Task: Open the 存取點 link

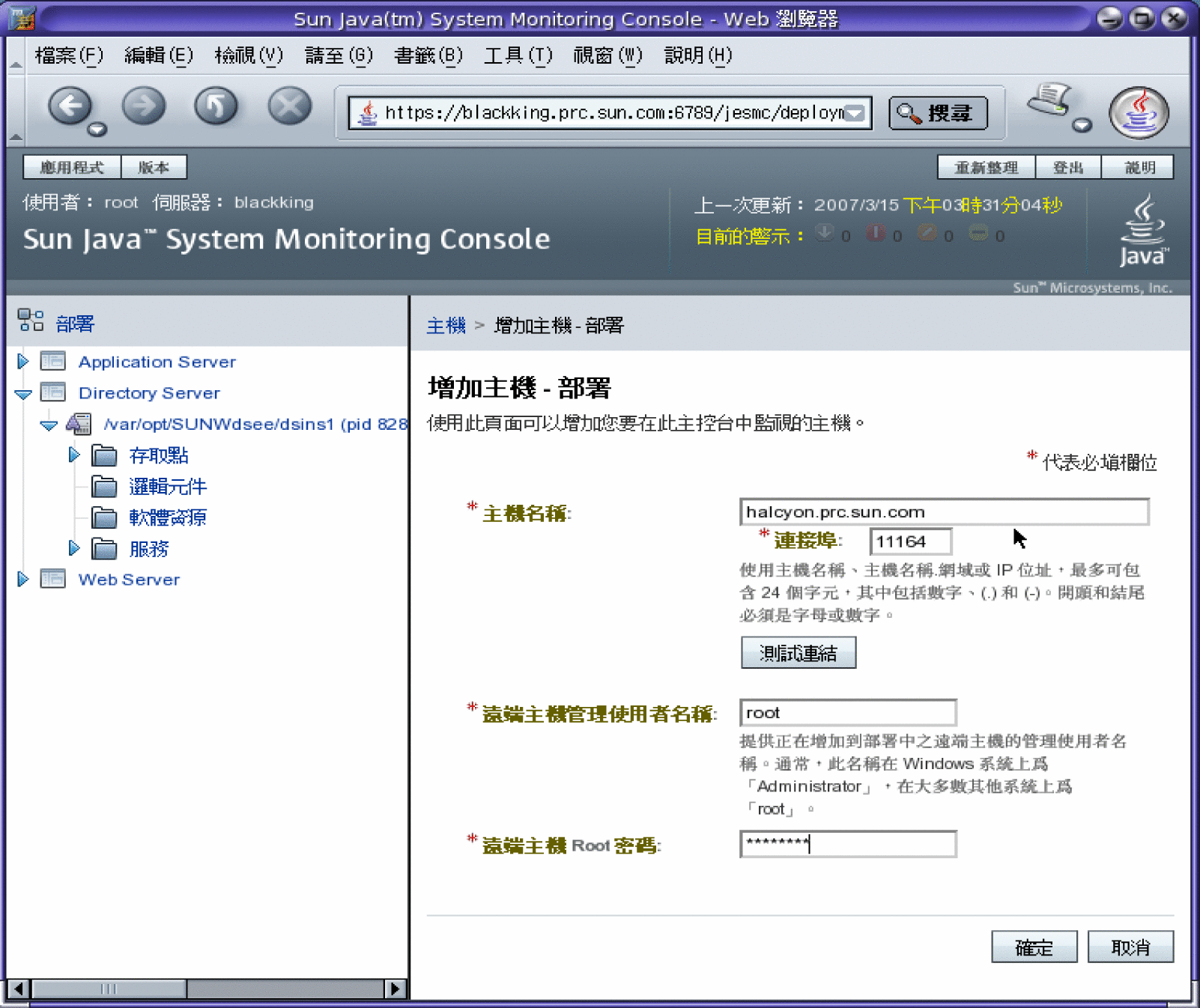Action: [159, 455]
